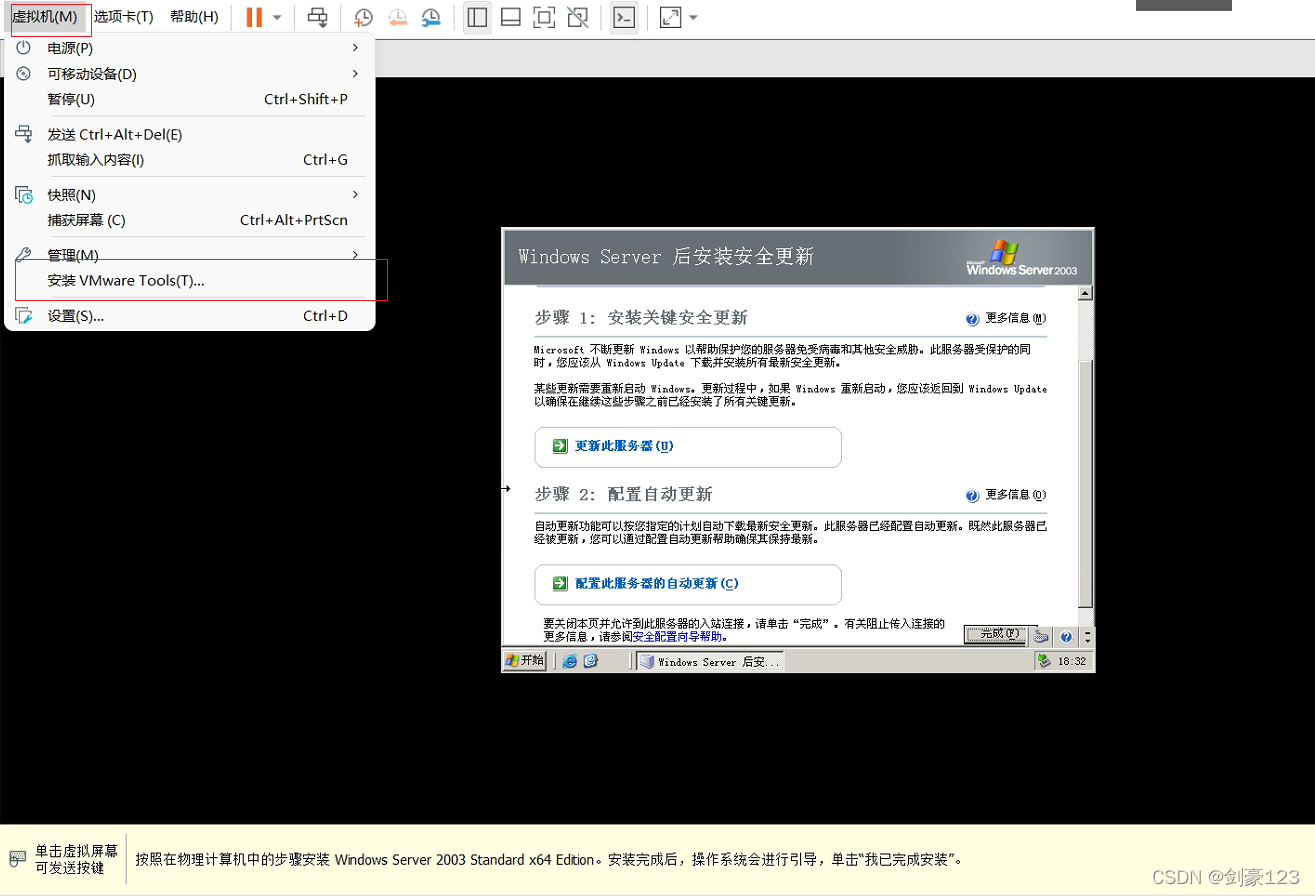Click the disc icon beside 可移动设备(D)
Screen dimensions: 1315x896
pos(24,74)
